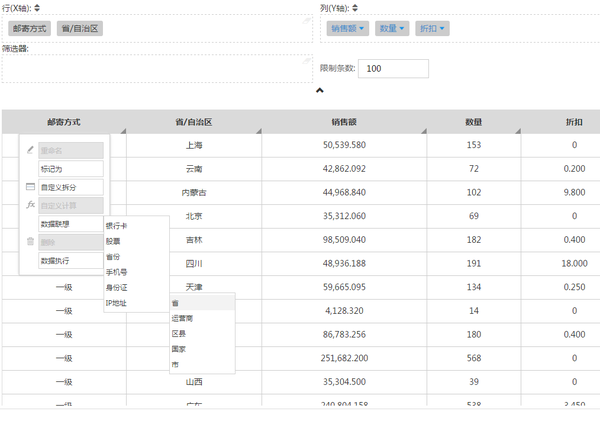Click inside the empty 筛选器 filter box

pyautogui.click(x=157, y=68)
